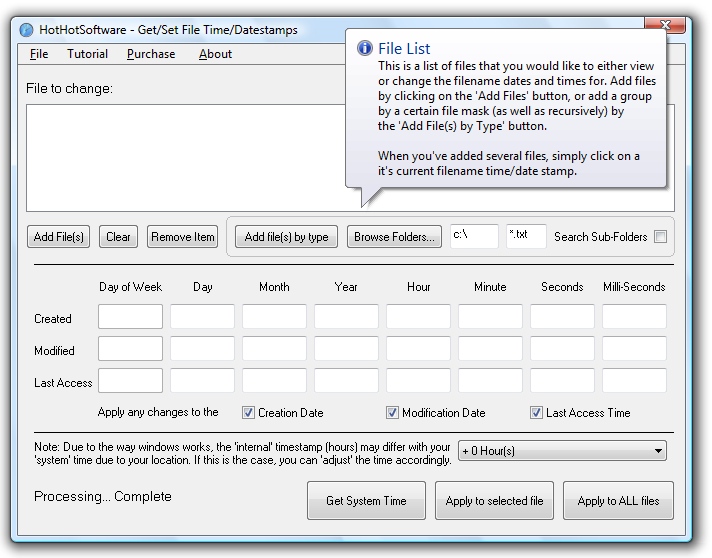The image size is (712, 558).
Task: Open the File menu
Action: [x=39, y=54]
